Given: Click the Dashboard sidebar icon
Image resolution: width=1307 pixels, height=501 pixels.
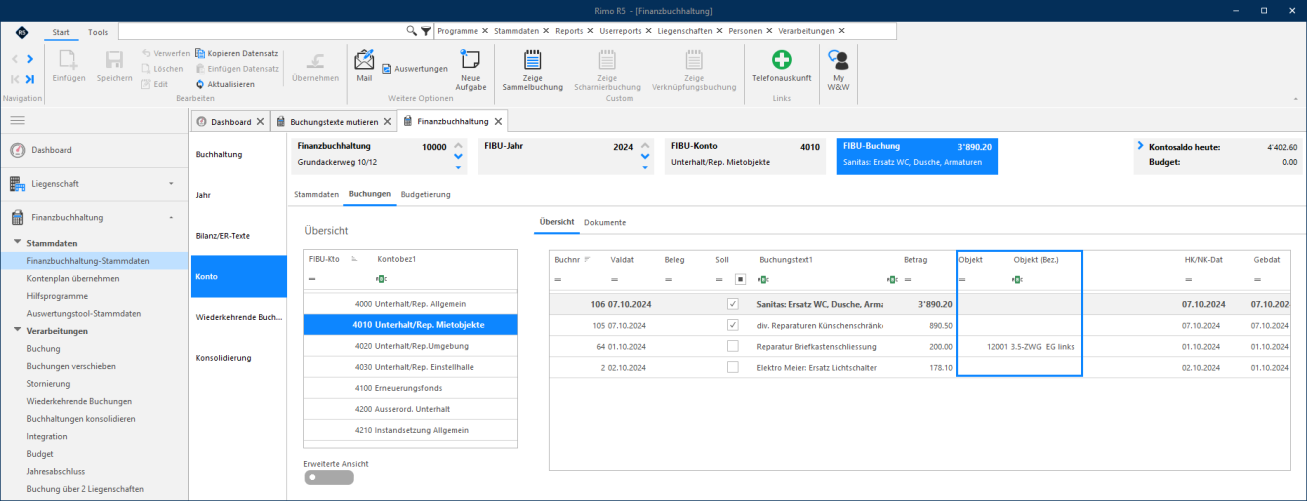Looking at the screenshot, I should (x=17, y=150).
